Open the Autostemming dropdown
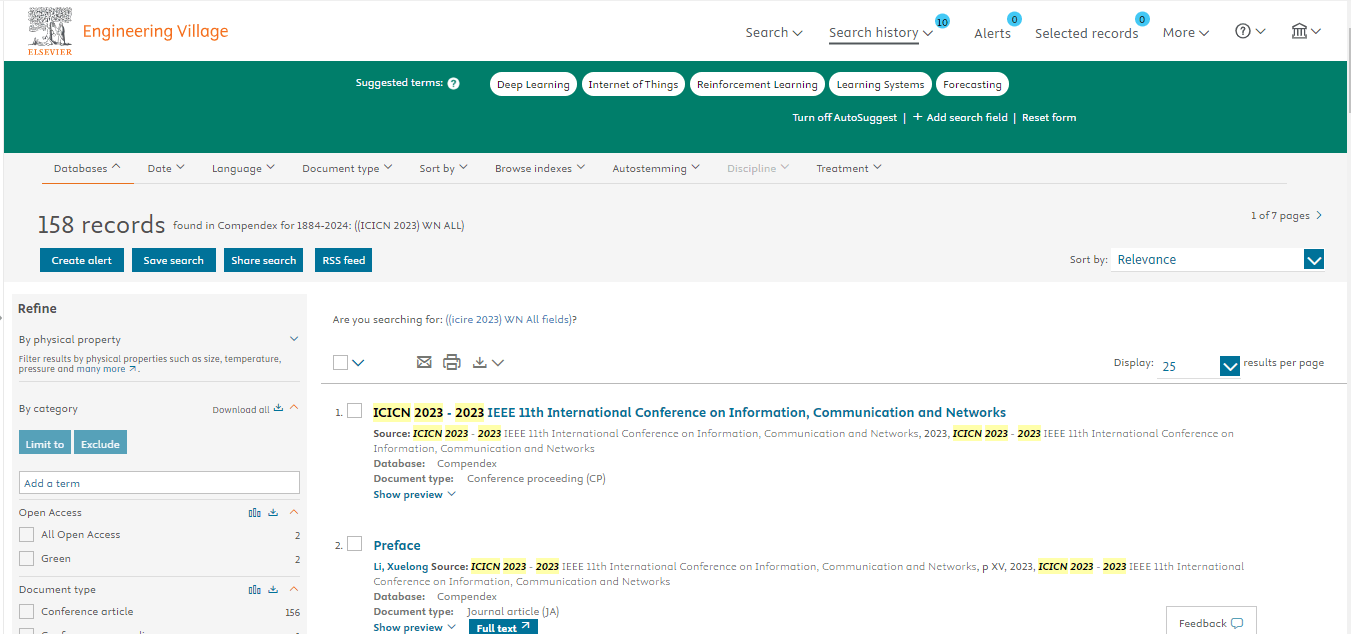The height and width of the screenshot is (634, 1351). (x=656, y=168)
